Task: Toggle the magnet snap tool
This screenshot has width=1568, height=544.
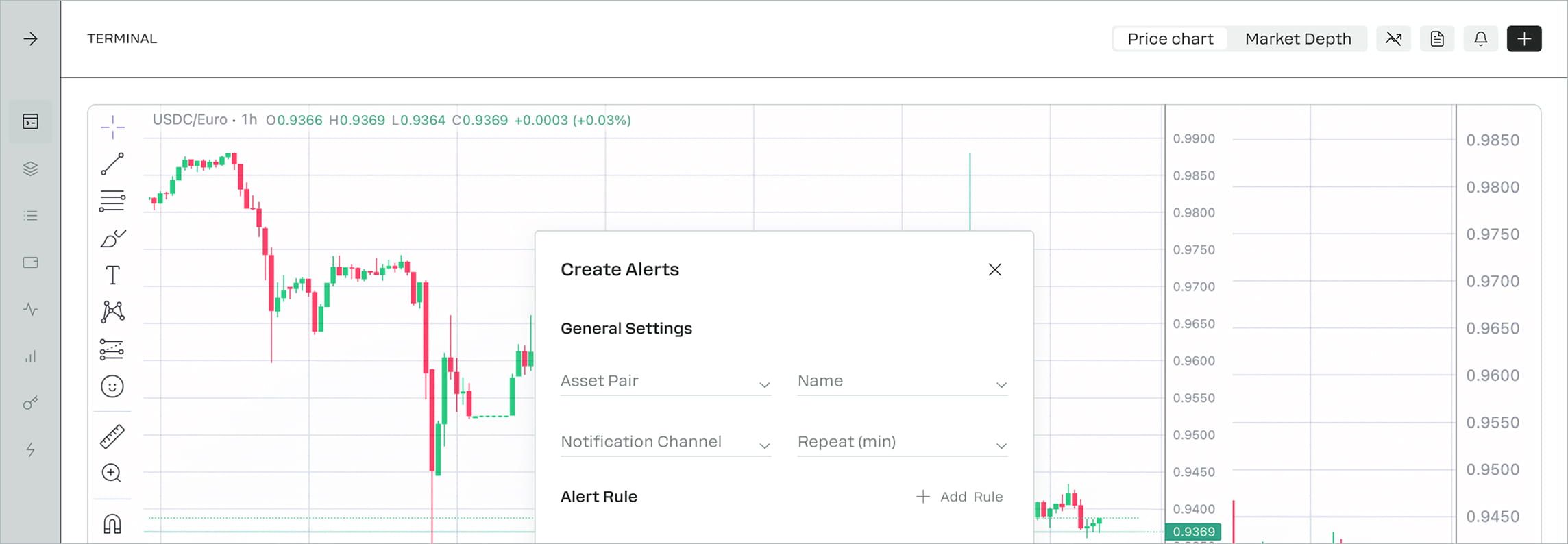Action: tap(112, 524)
